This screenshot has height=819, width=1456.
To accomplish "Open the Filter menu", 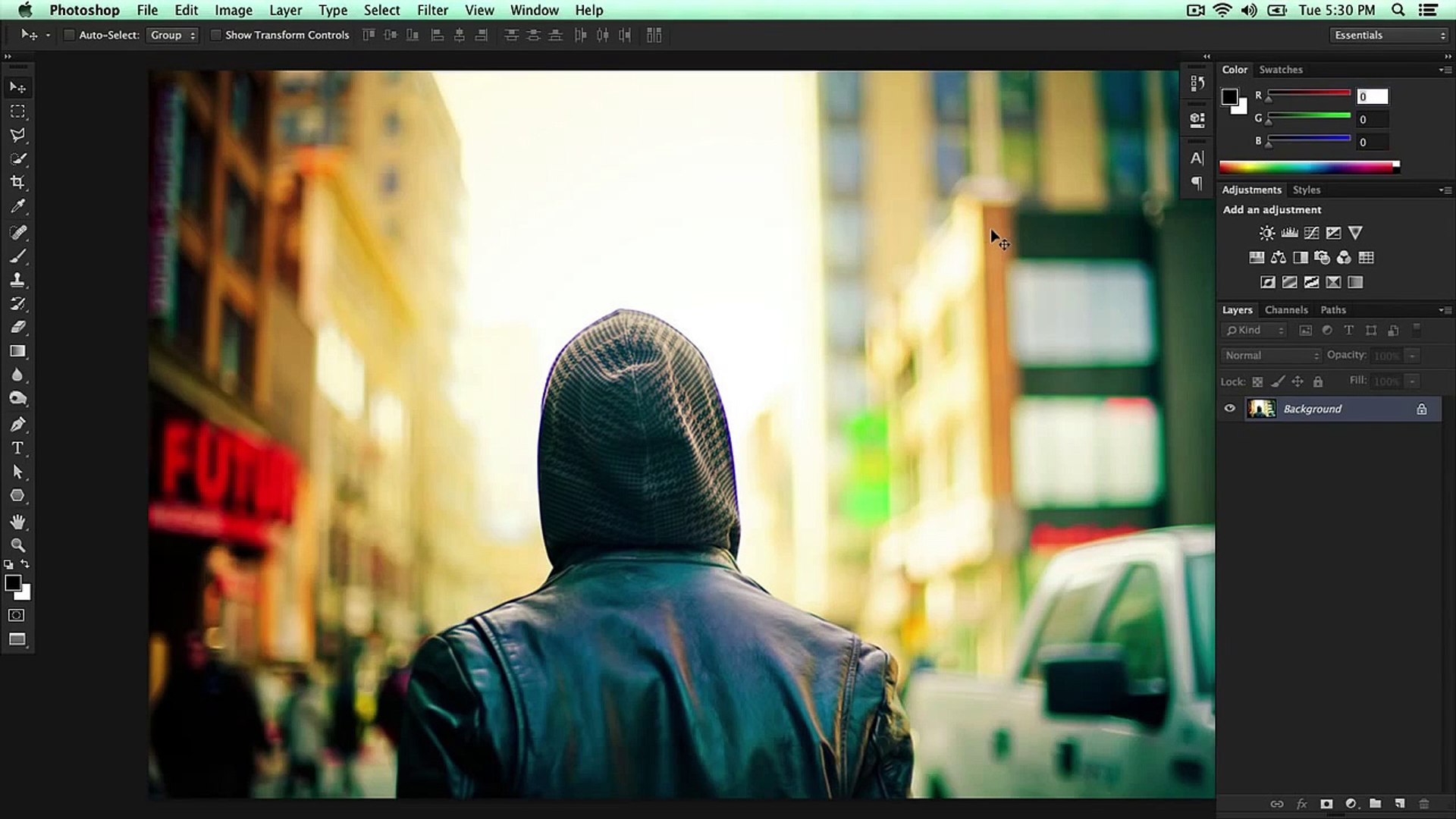I will click(x=432, y=10).
